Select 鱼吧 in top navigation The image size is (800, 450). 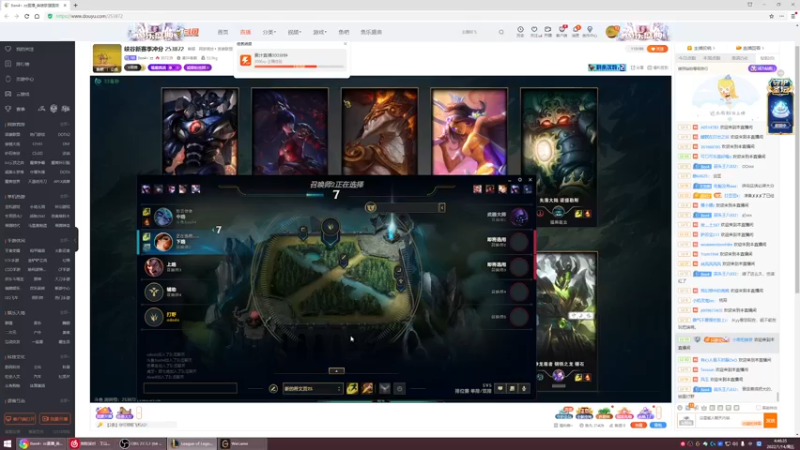tap(344, 32)
